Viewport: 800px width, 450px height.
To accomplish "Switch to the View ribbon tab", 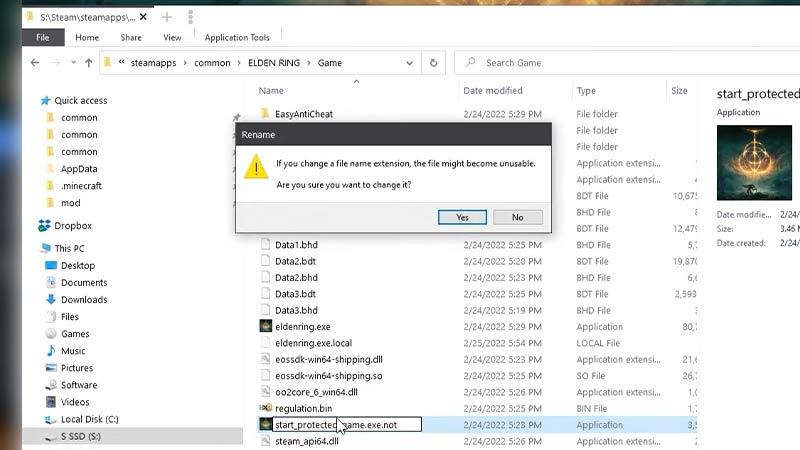I will [172, 38].
